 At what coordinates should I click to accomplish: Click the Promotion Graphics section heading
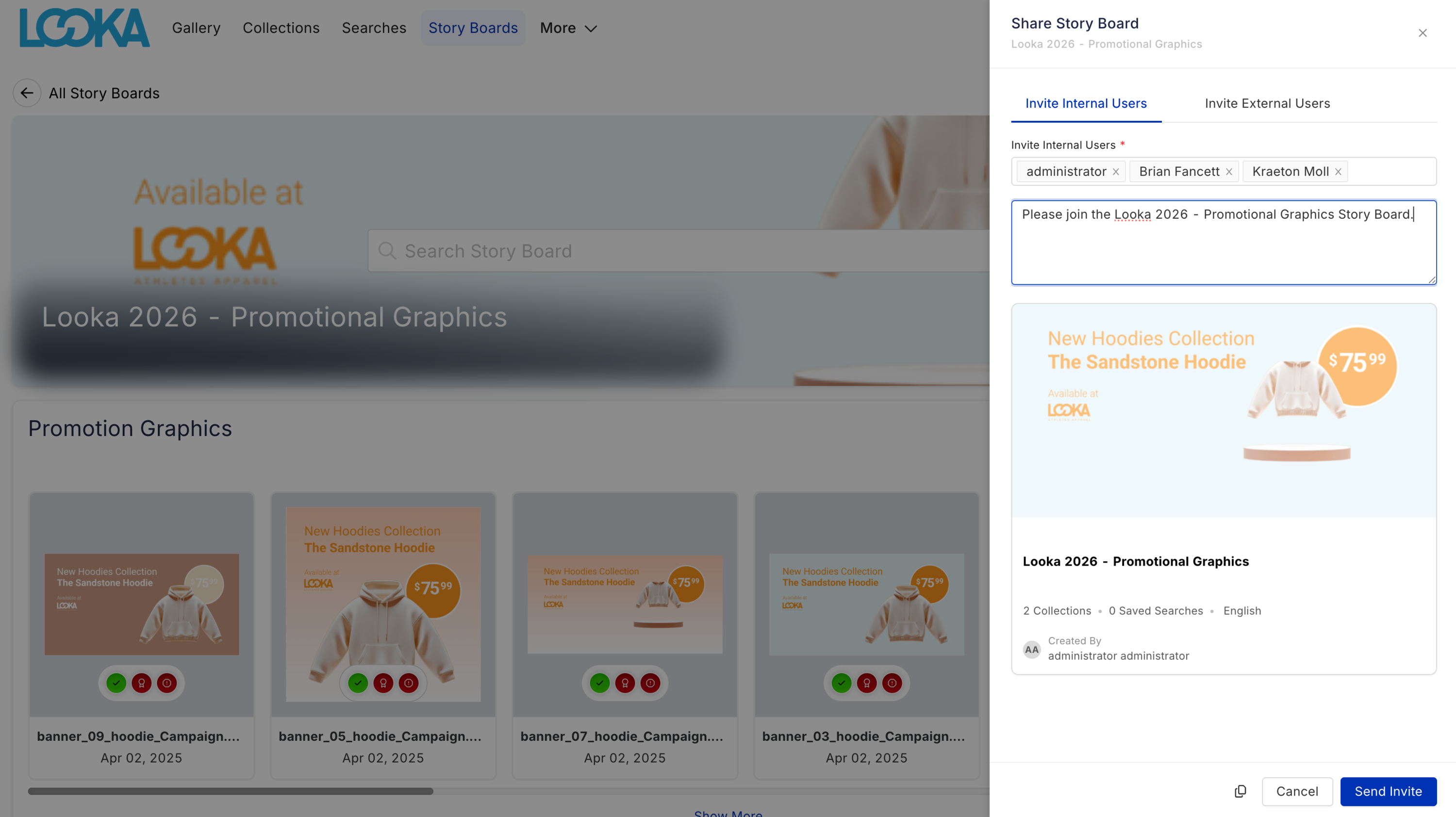[x=130, y=428]
